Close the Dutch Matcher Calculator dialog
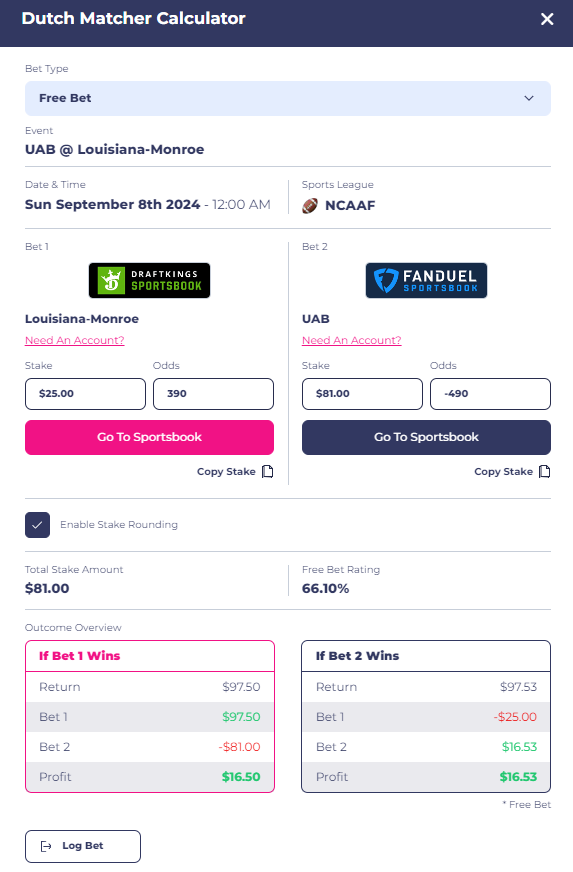The height and width of the screenshot is (872, 573). [547, 19]
